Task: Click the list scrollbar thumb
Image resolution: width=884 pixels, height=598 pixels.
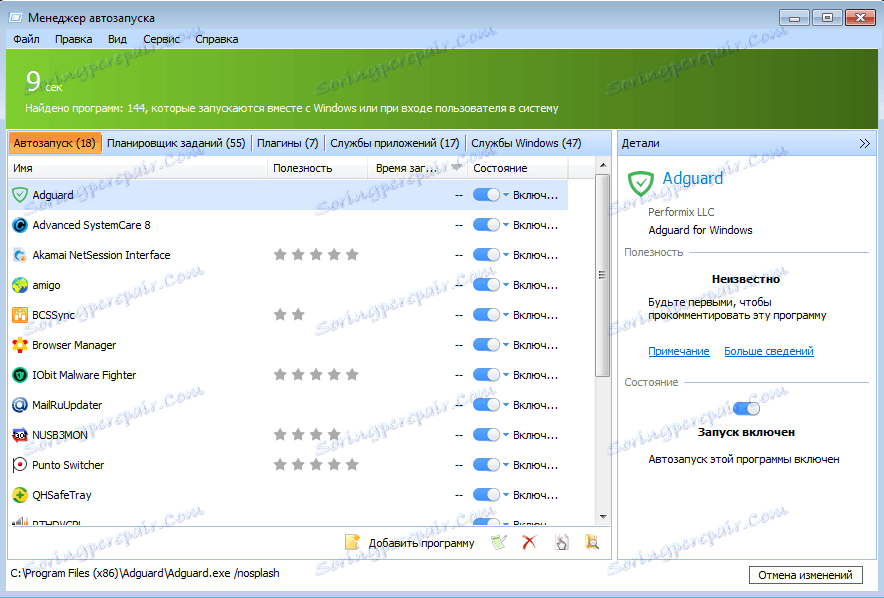Action: pos(602,275)
